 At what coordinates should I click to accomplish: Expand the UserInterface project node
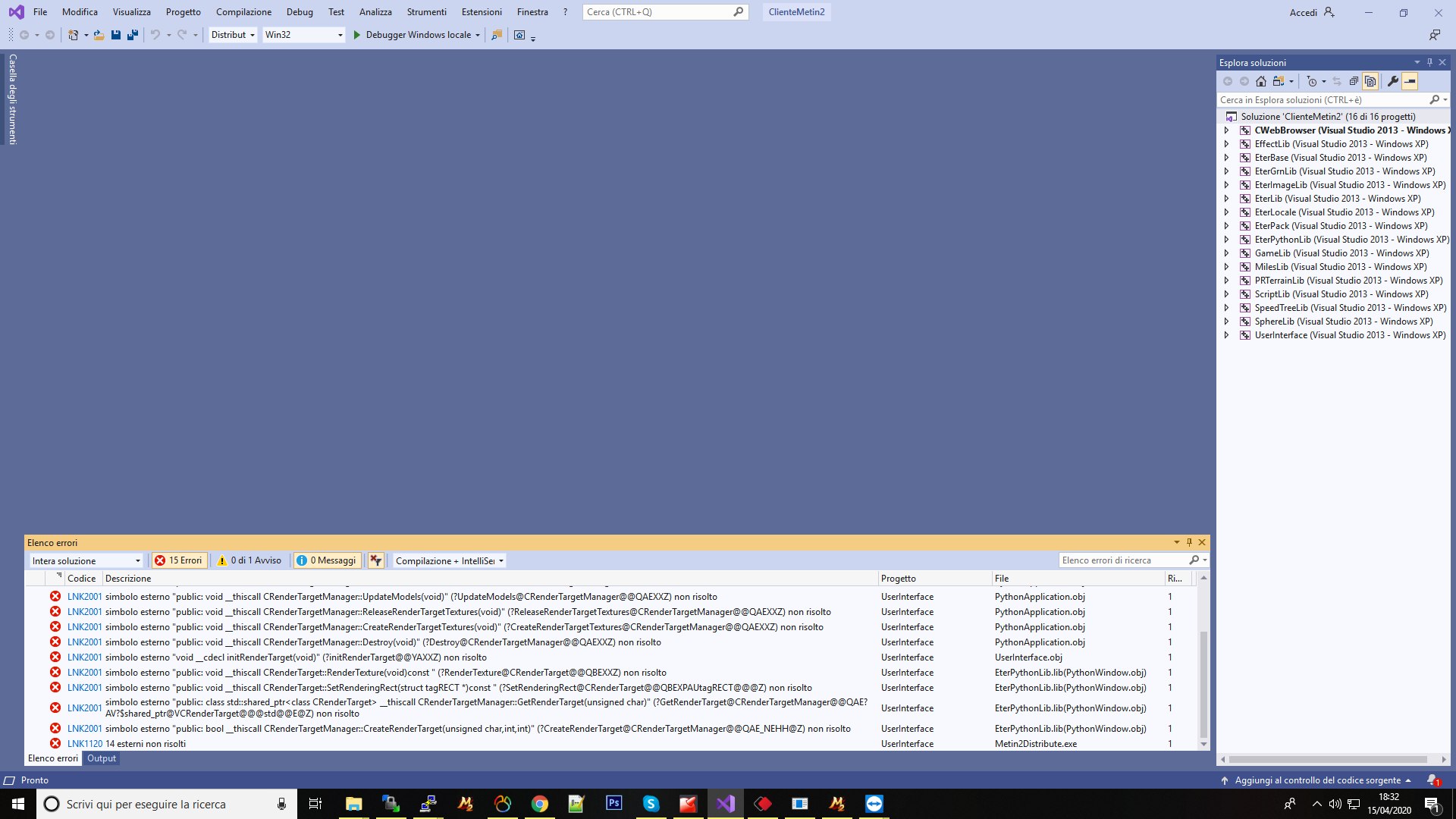click(x=1227, y=335)
